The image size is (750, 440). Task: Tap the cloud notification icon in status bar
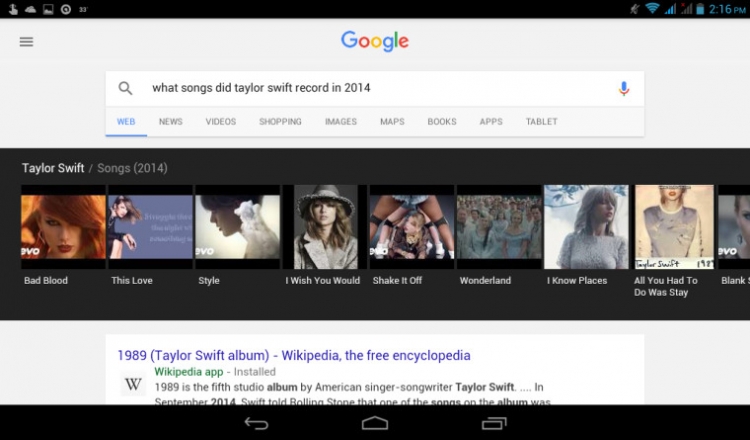31,9
